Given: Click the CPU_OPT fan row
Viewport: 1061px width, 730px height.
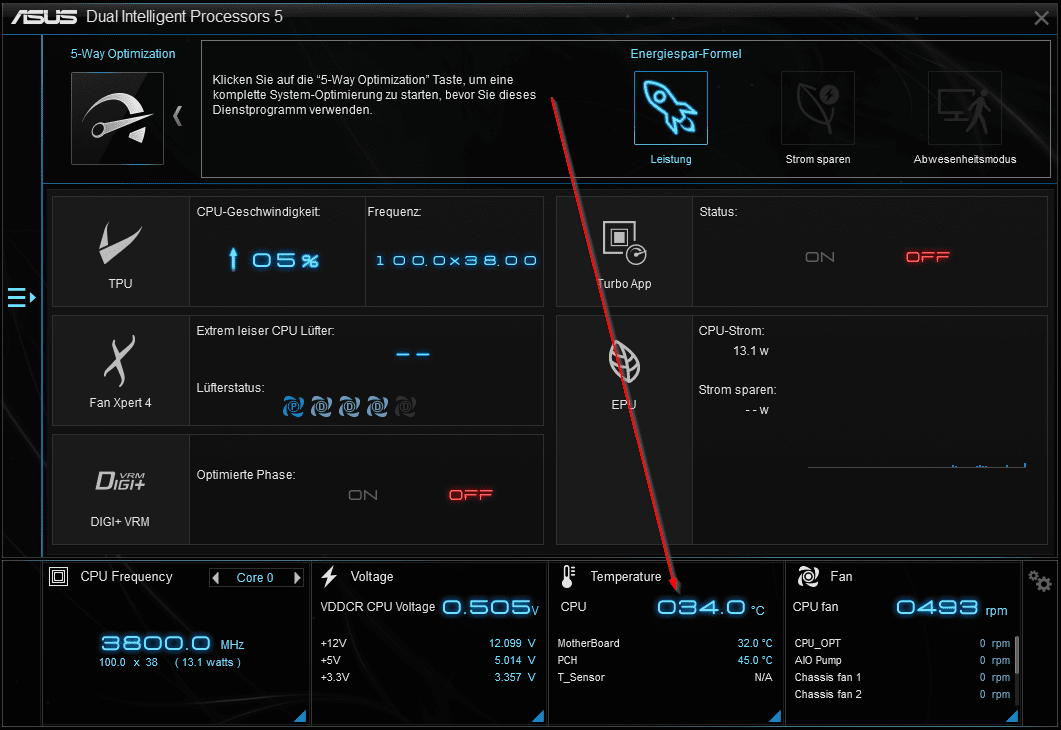Looking at the screenshot, I should (x=902, y=643).
